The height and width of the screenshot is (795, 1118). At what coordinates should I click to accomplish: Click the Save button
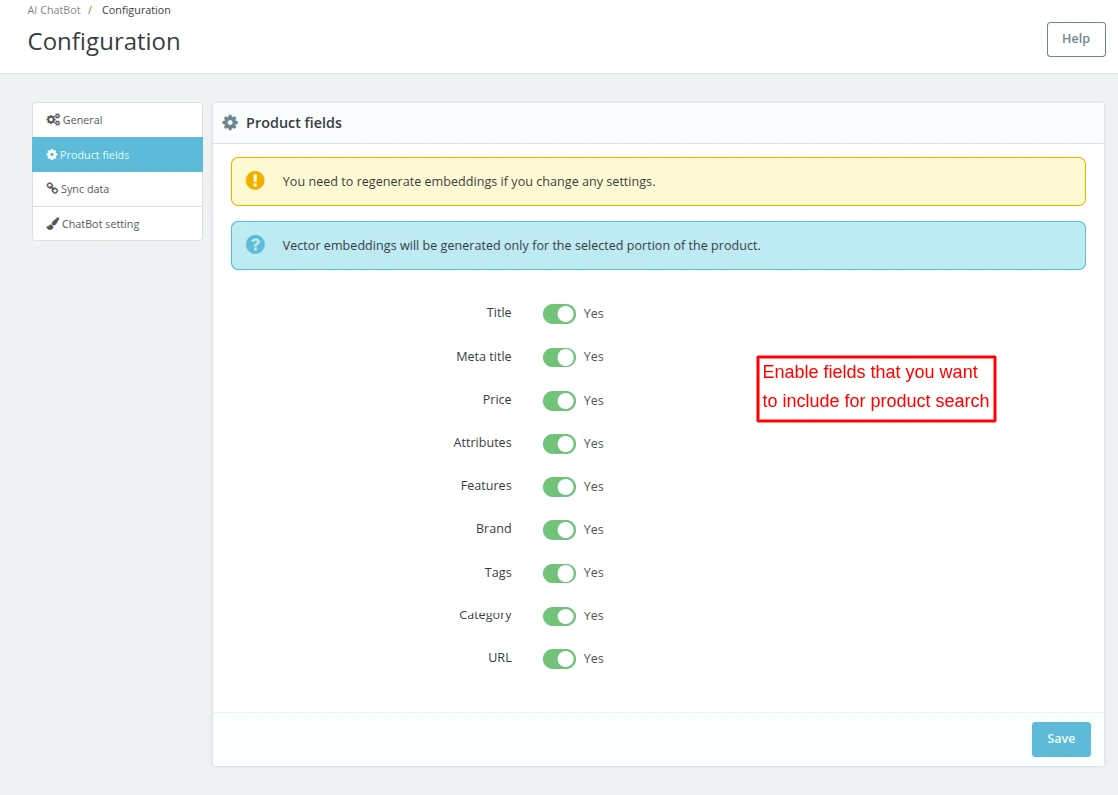1061,739
